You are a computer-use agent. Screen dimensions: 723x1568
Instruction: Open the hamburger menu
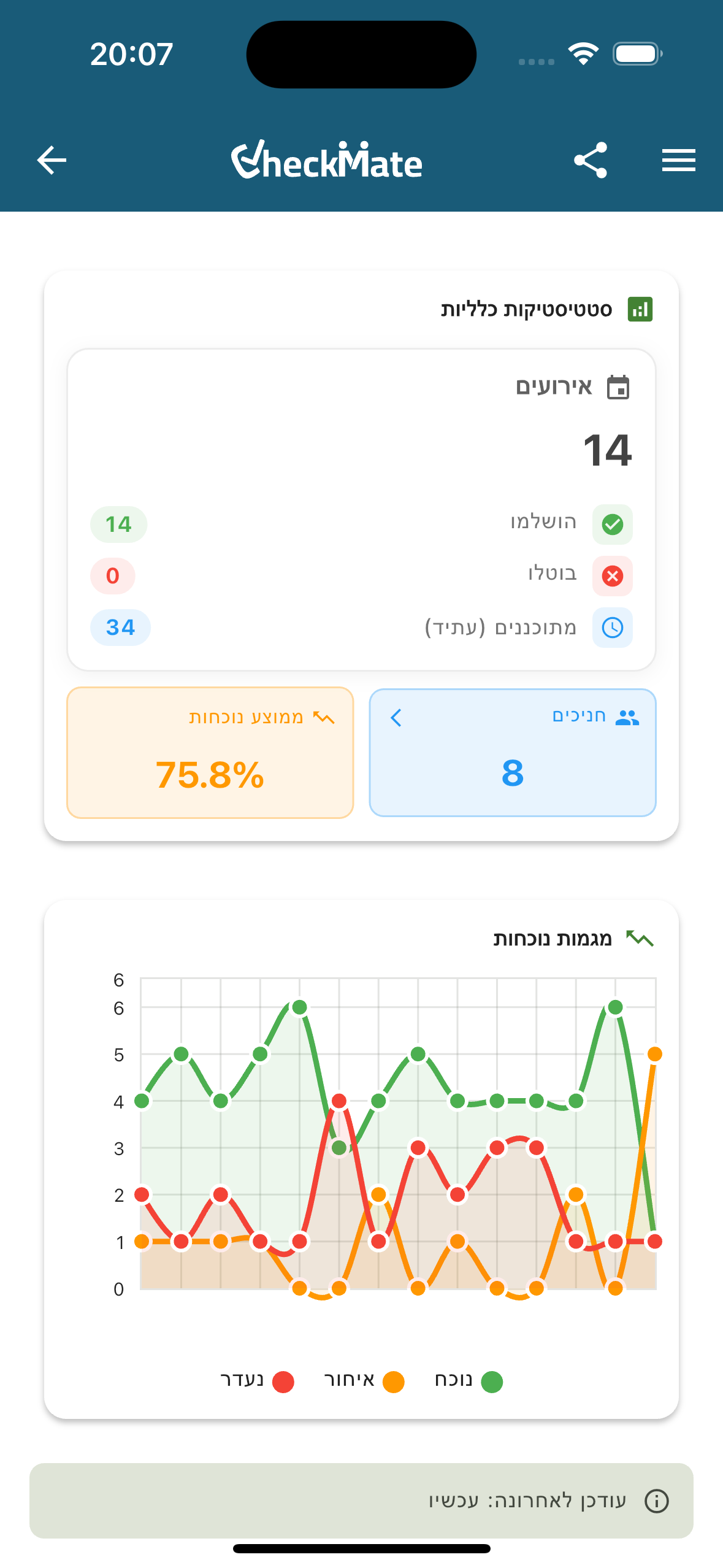pos(678,161)
